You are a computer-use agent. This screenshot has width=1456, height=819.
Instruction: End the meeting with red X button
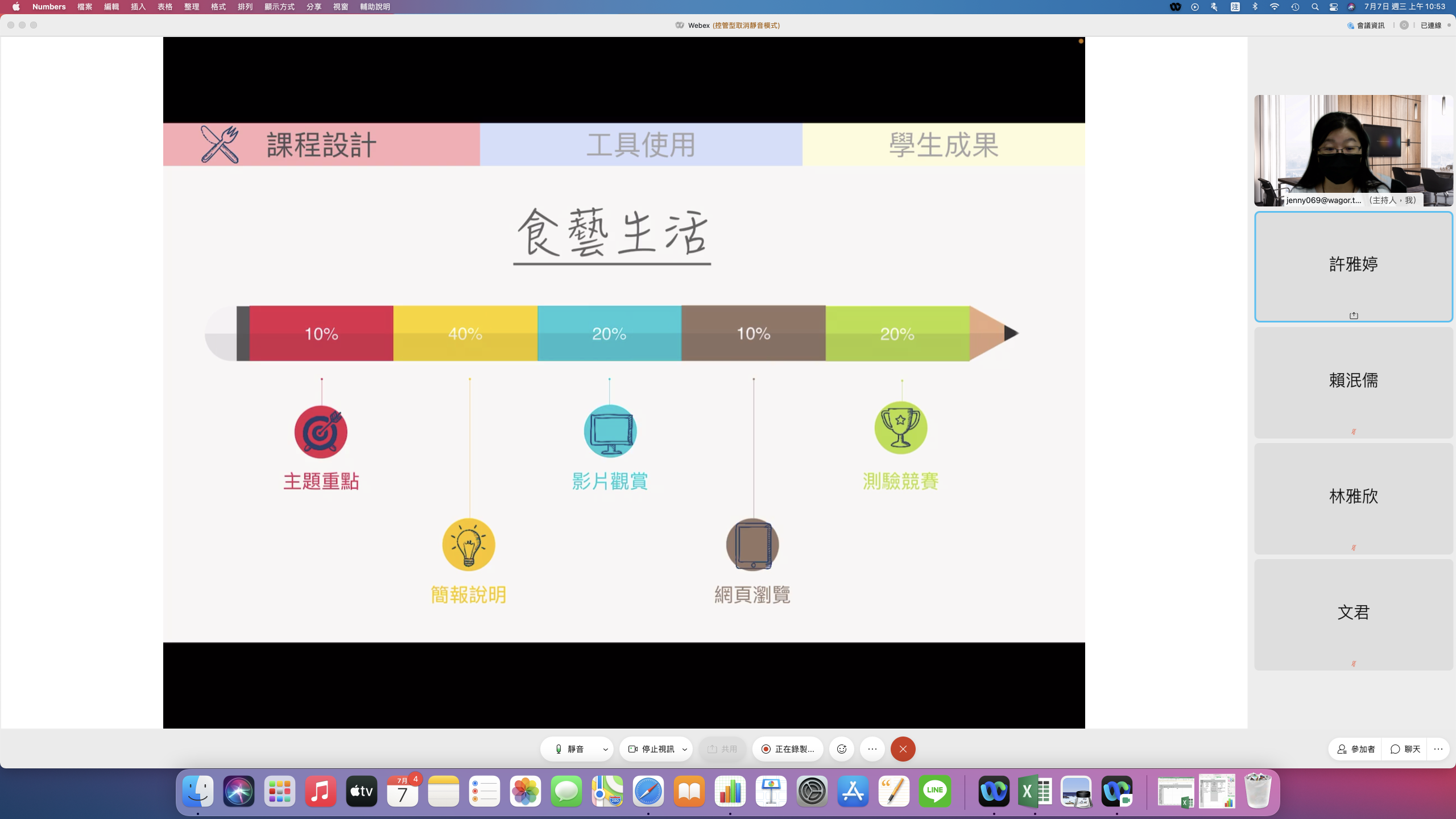[903, 749]
